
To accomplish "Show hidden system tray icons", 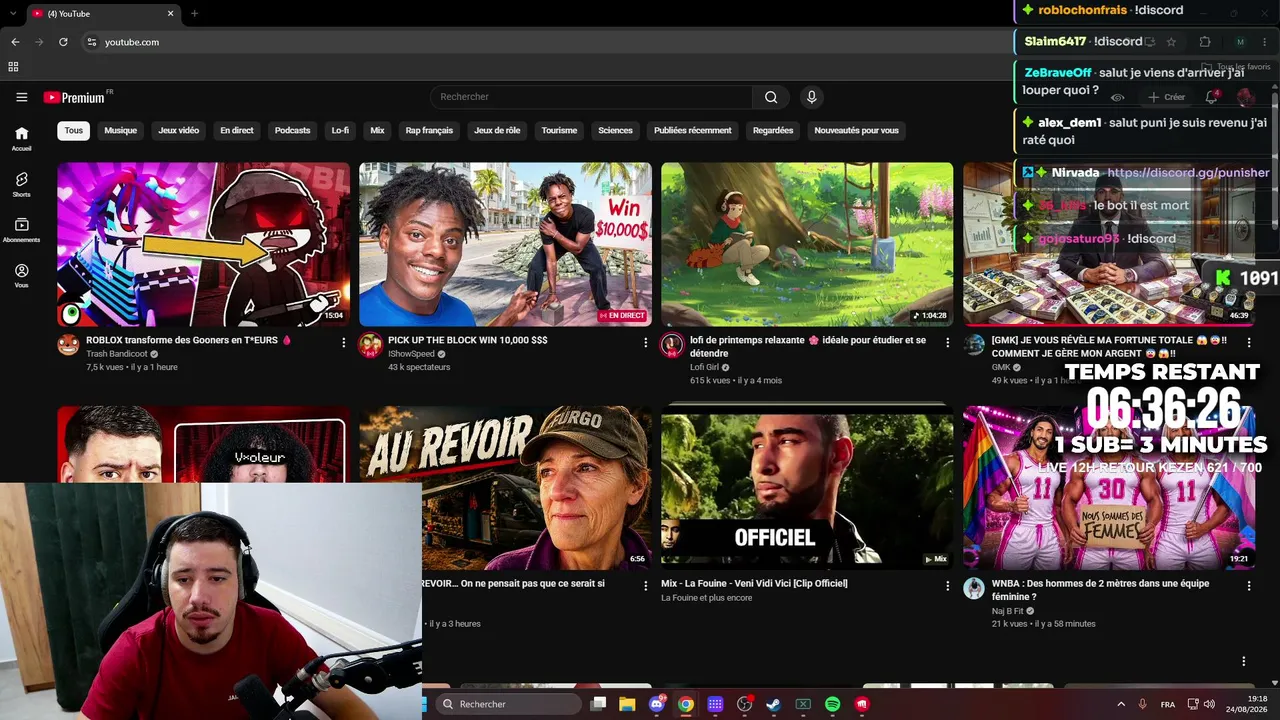I will point(1120,704).
